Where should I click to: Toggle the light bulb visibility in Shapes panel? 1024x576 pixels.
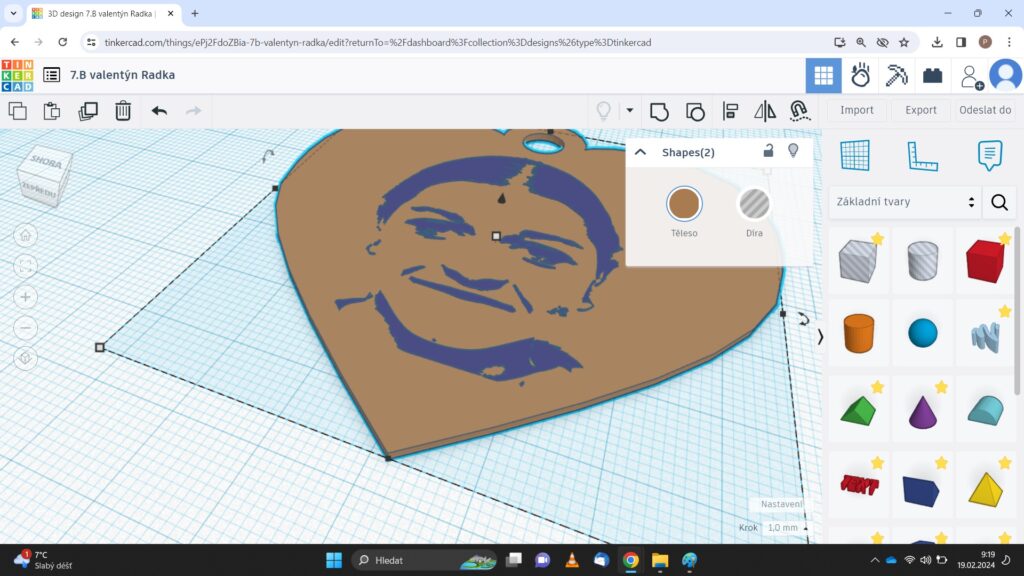click(794, 151)
